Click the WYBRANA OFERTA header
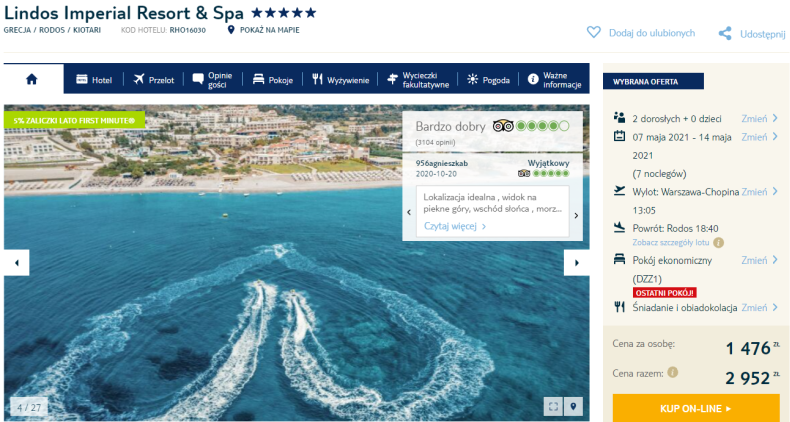The height and width of the screenshot is (422, 790). click(653, 82)
